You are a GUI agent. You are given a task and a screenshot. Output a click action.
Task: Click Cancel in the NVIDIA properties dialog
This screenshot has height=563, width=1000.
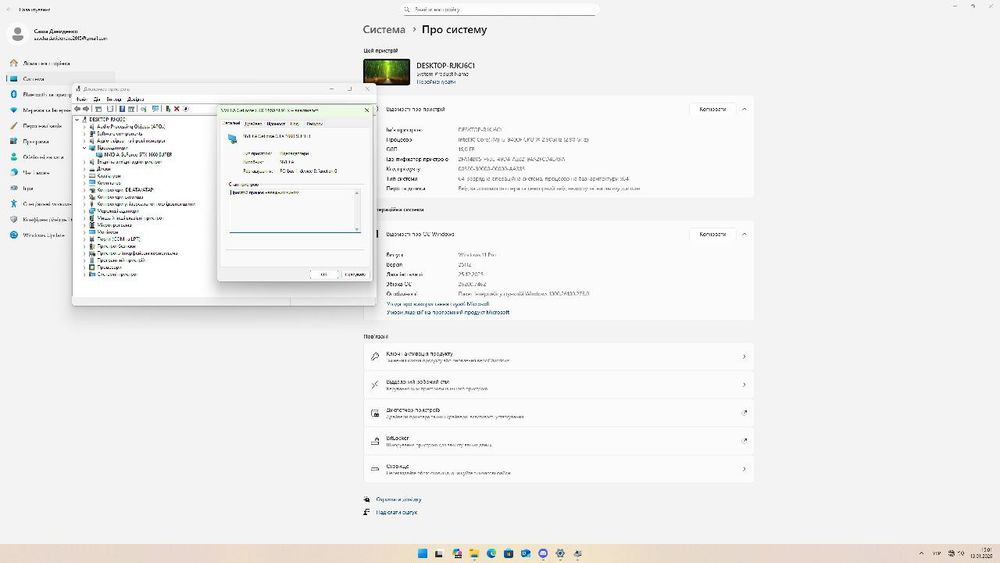coord(355,274)
